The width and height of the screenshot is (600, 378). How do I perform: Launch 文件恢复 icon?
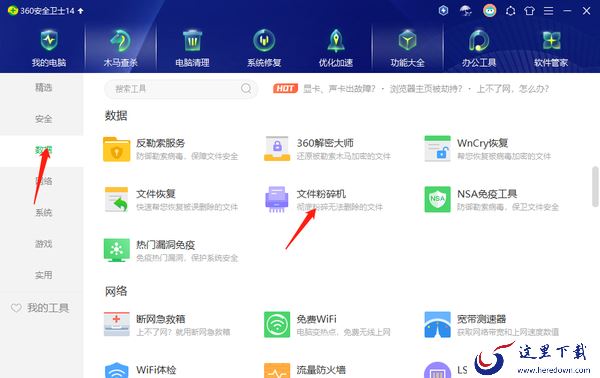(116, 199)
